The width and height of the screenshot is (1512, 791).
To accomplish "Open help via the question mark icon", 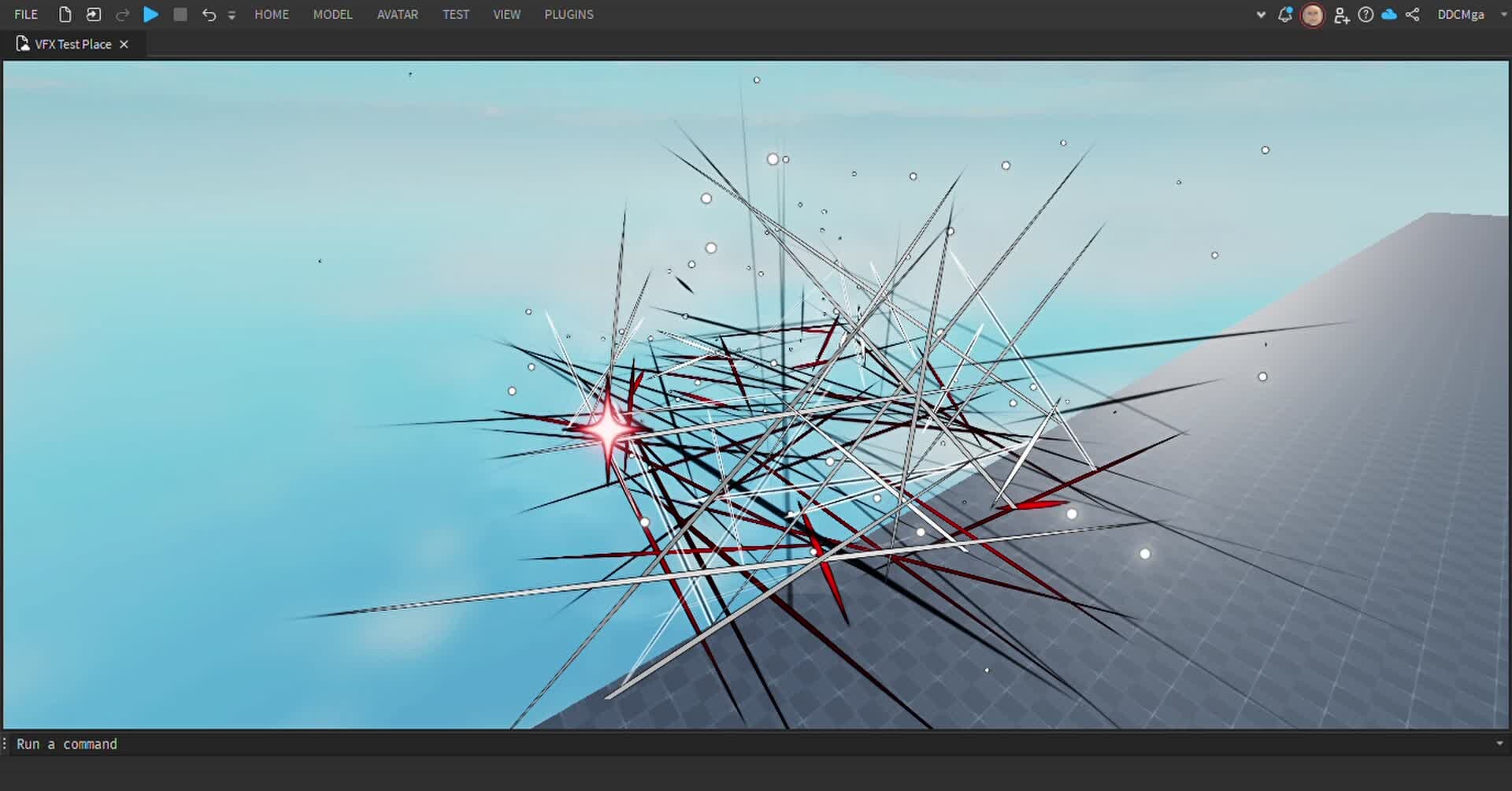I will point(1366,14).
